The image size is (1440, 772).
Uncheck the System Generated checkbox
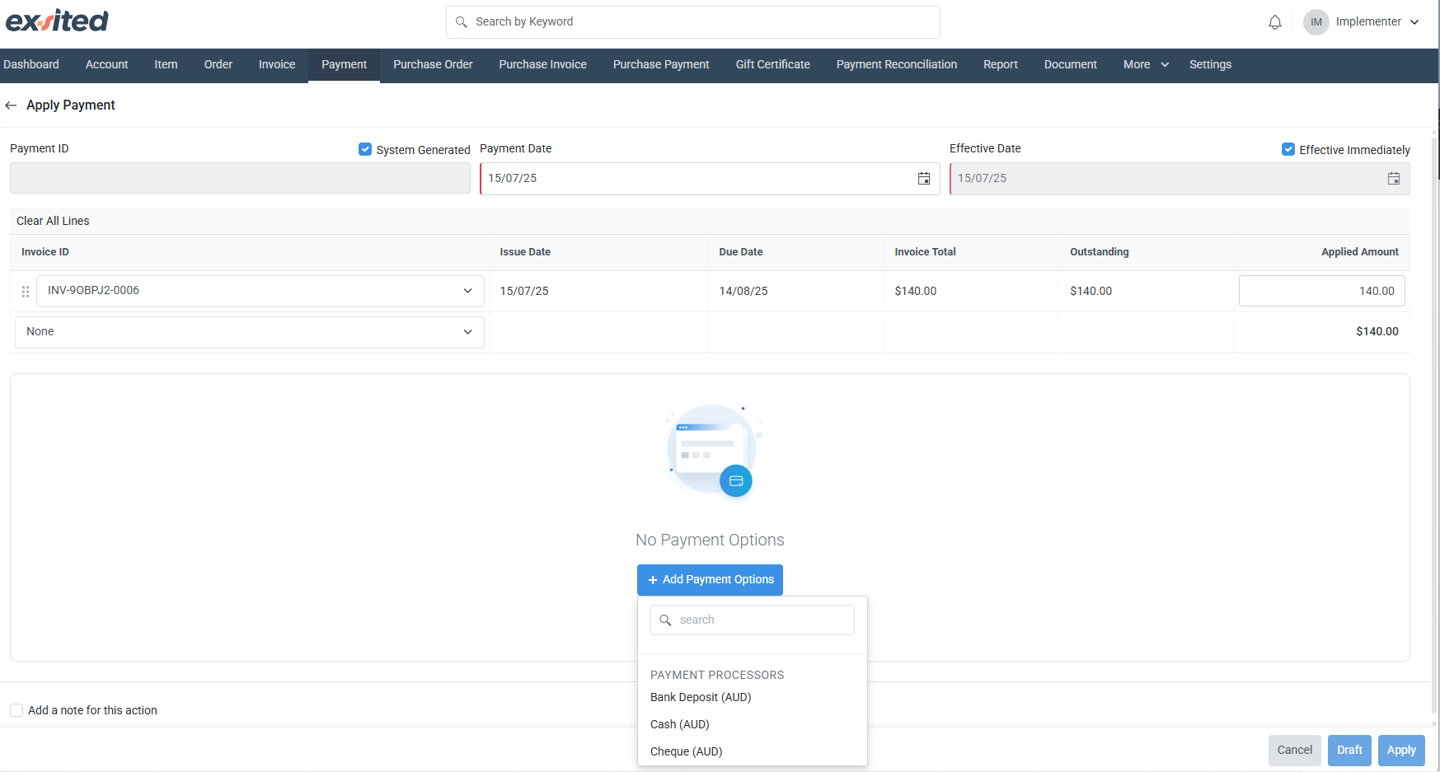[x=365, y=149]
